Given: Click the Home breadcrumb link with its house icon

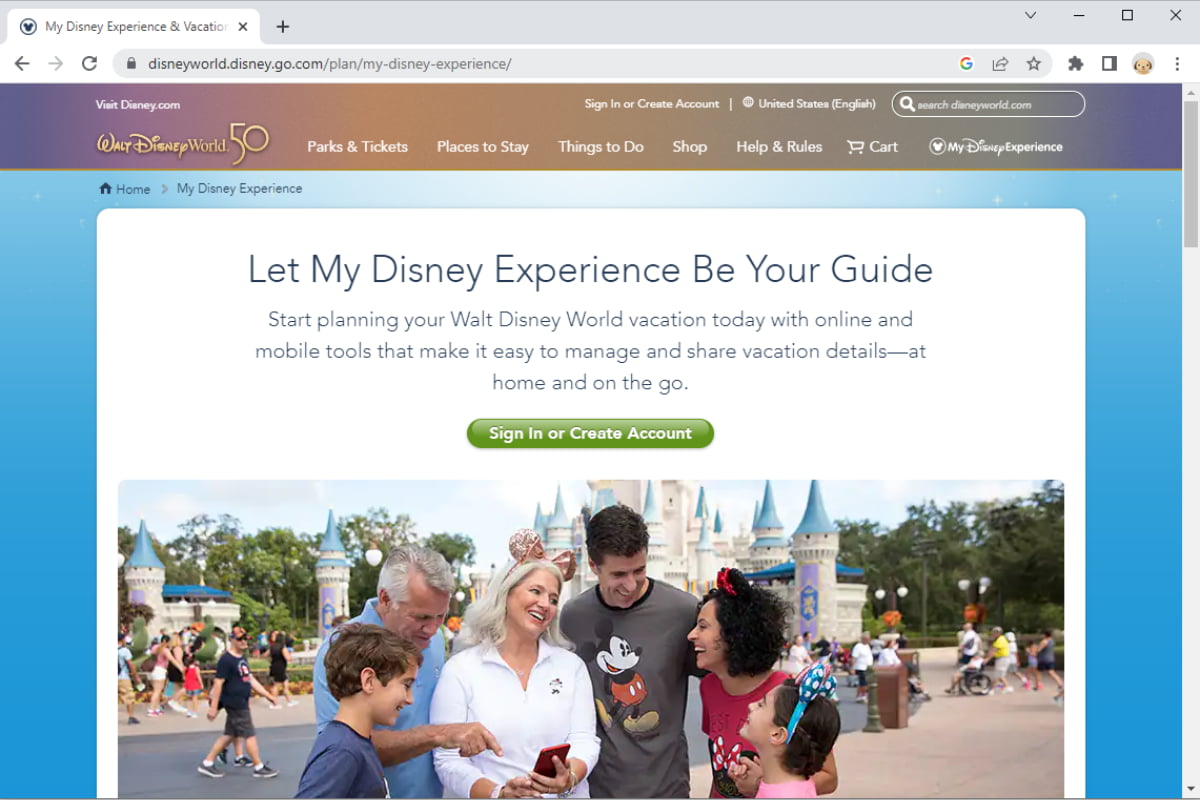Looking at the screenshot, I should point(125,189).
